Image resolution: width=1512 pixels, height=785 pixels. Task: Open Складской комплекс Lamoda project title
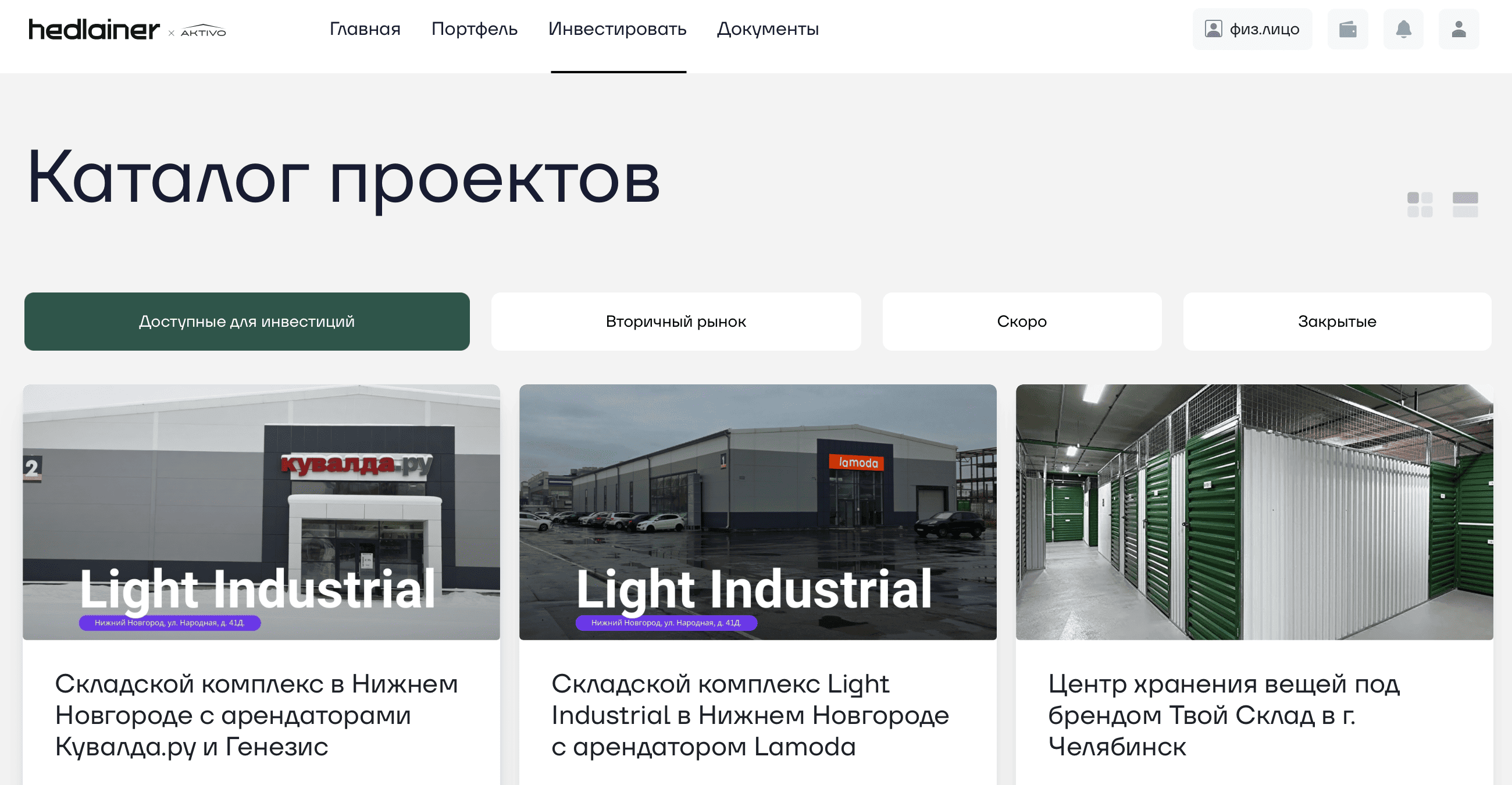tap(750, 715)
